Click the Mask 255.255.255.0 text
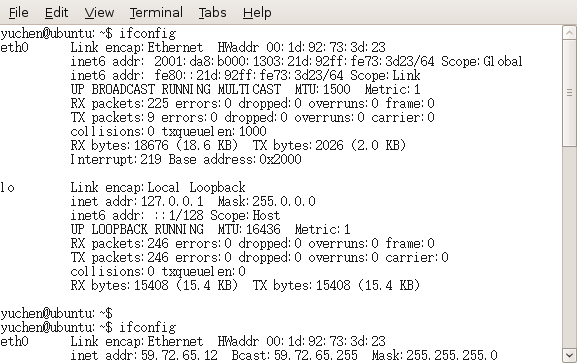 click(x=434, y=355)
